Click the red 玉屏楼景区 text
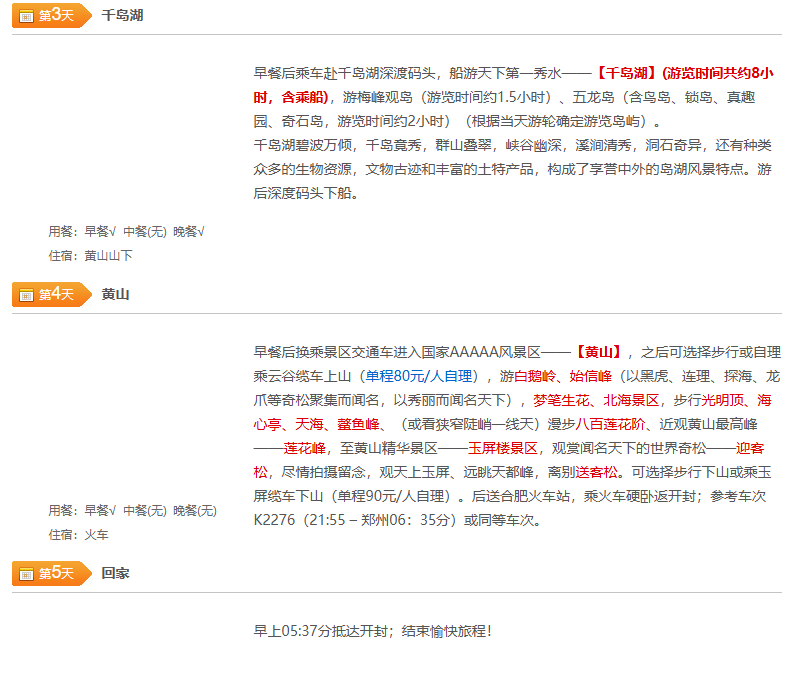786x699 pixels. [502, 449]
